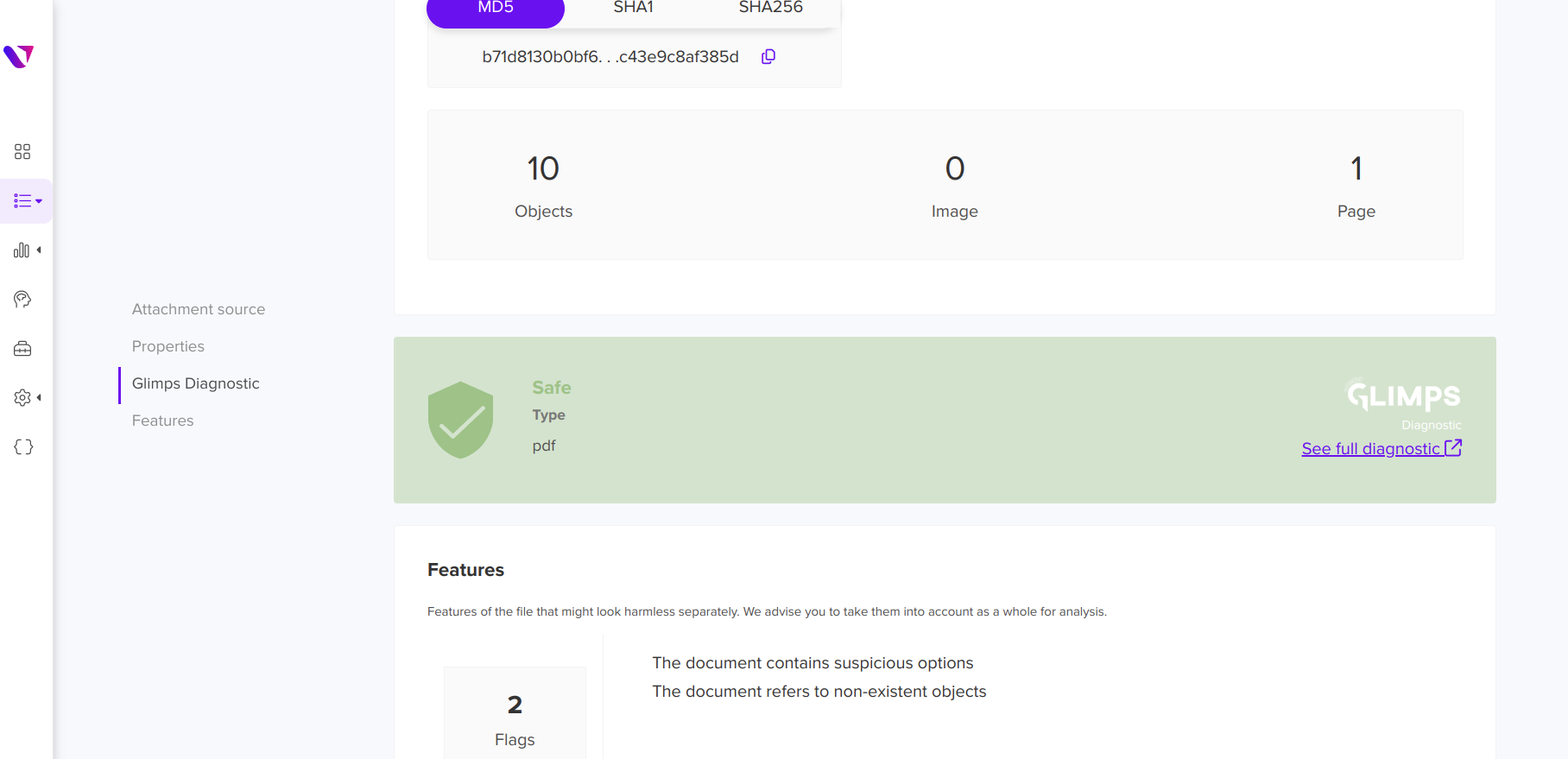Click the purple V logo in sidebar
The image size is (1568, 759).
coord(18,56)
